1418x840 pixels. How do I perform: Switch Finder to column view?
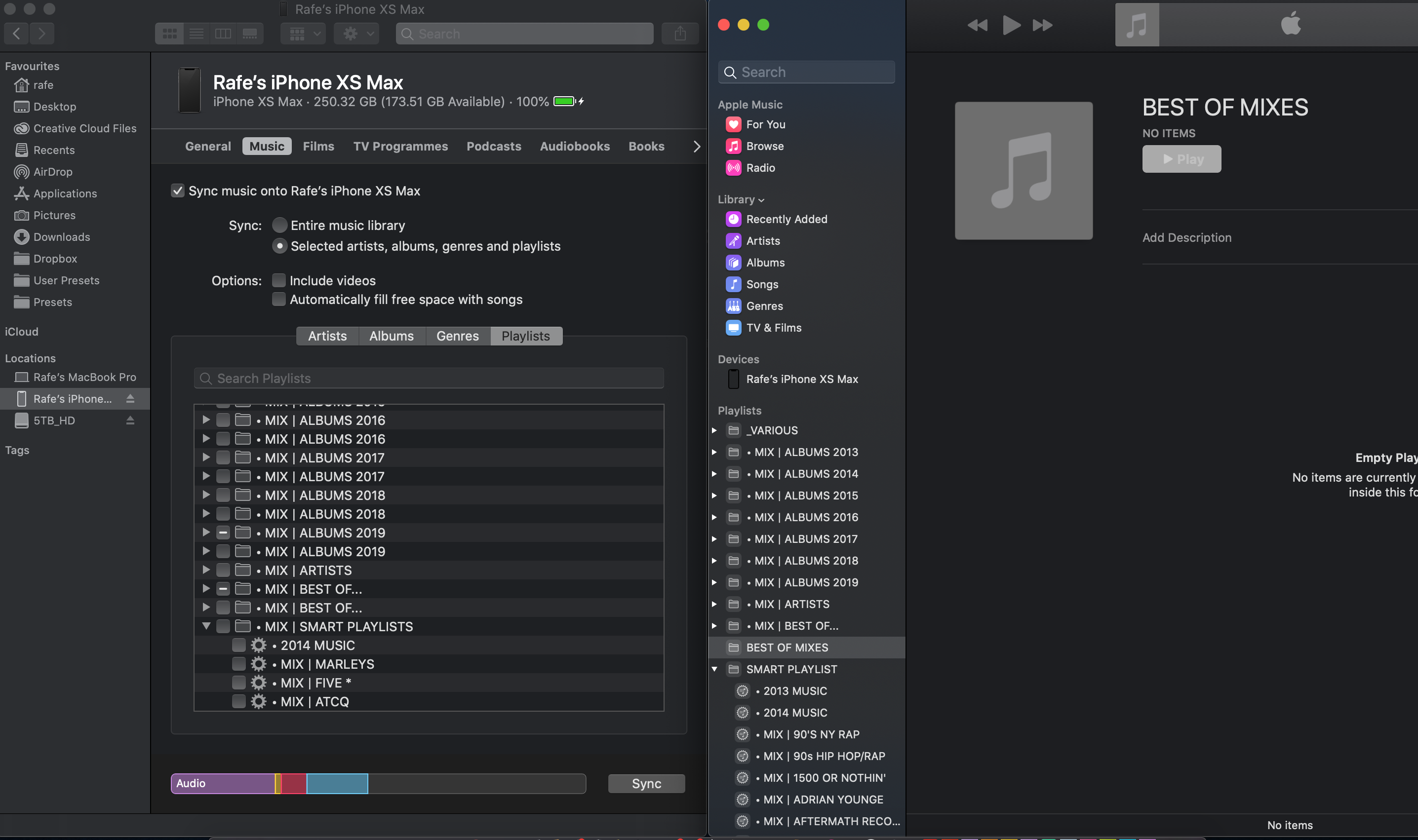(223, 34)
